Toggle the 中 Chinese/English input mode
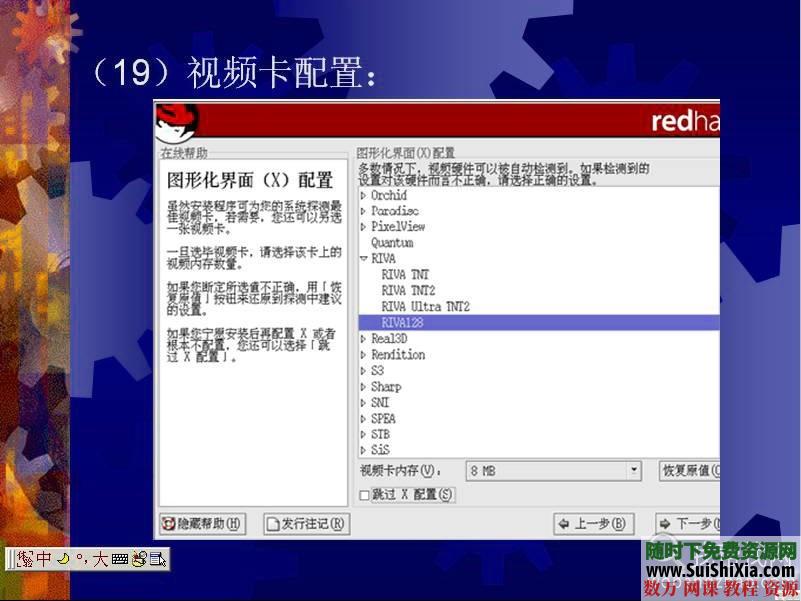The image size is (801, 601). [43, 560]
